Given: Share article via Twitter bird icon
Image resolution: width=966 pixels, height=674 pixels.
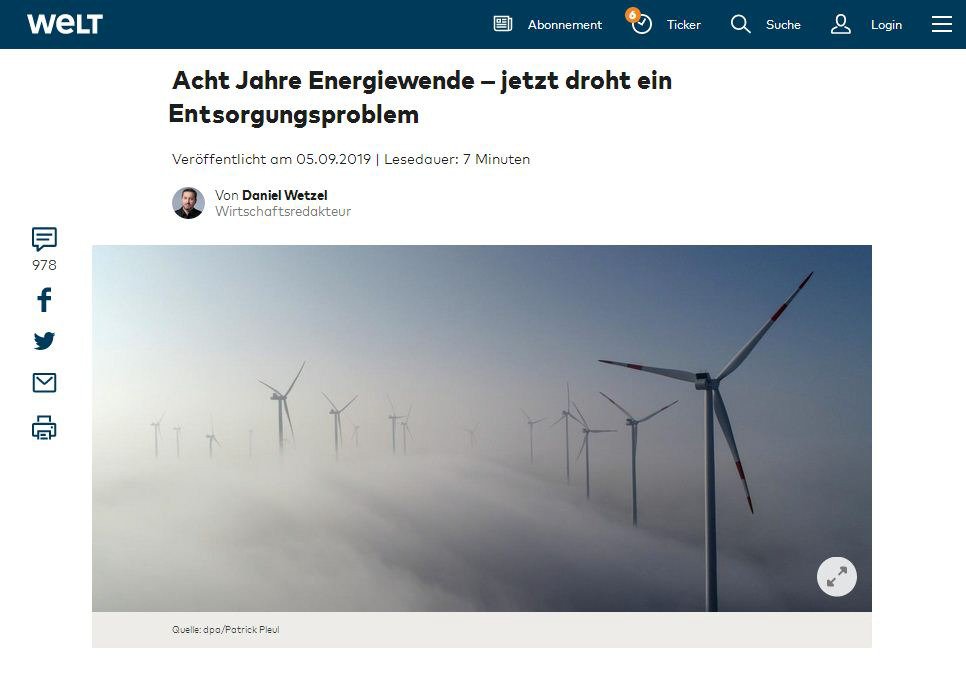Looking at the screenshot, I should (x=44, y=341).
